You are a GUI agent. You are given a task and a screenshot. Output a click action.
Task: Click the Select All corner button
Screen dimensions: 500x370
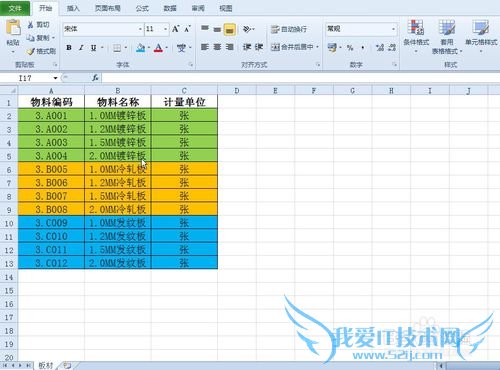tap(9, 90)
